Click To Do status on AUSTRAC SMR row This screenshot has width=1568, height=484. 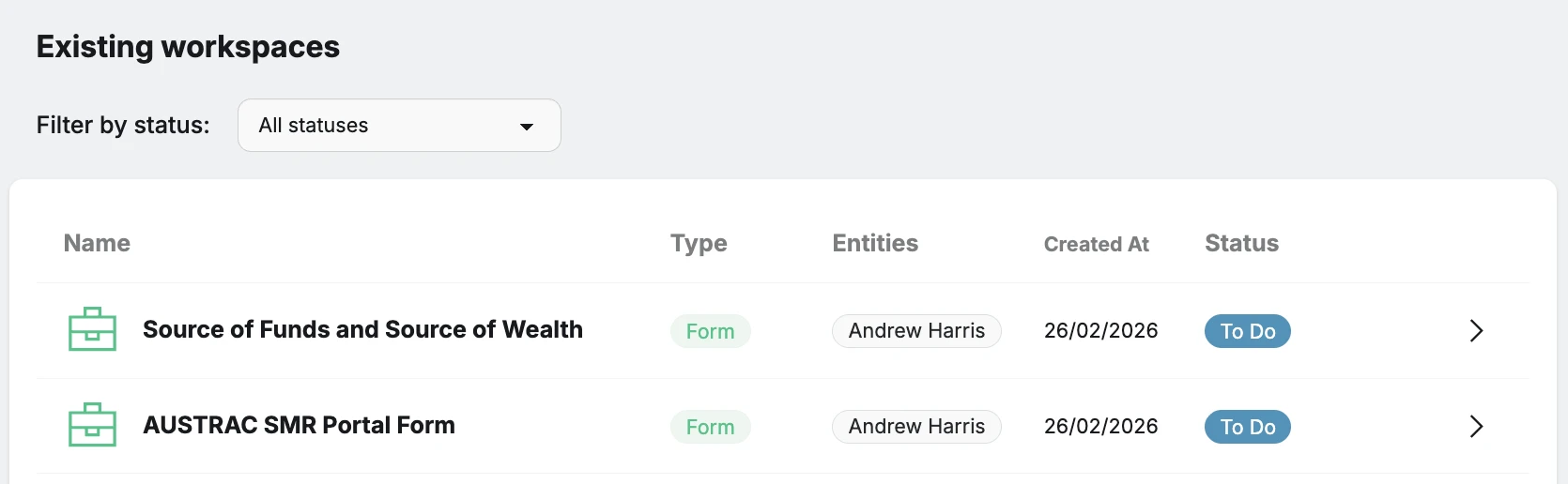[1247, 427]
